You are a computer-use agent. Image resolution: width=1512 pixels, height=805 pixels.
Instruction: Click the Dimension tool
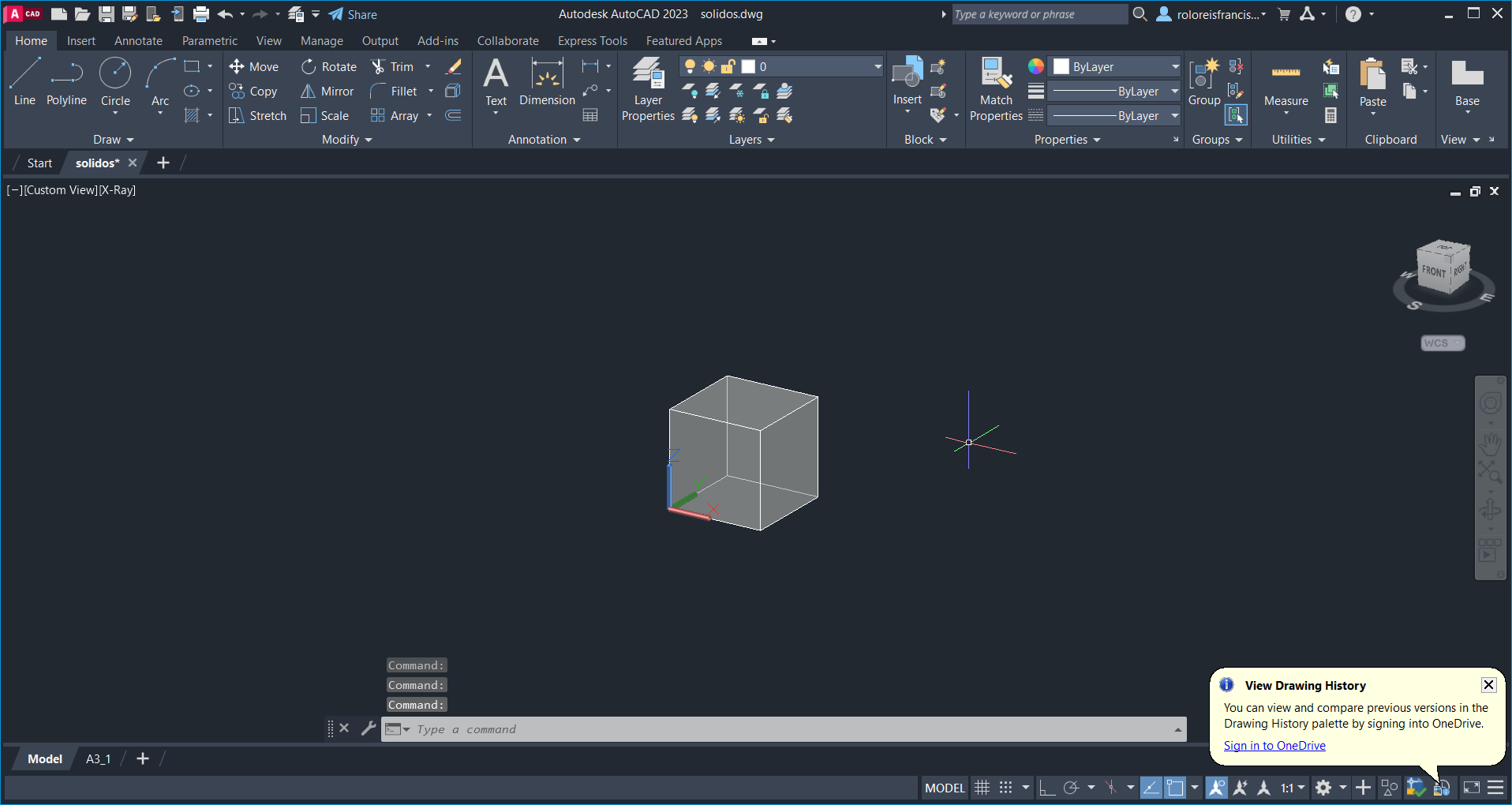point(547,82)
